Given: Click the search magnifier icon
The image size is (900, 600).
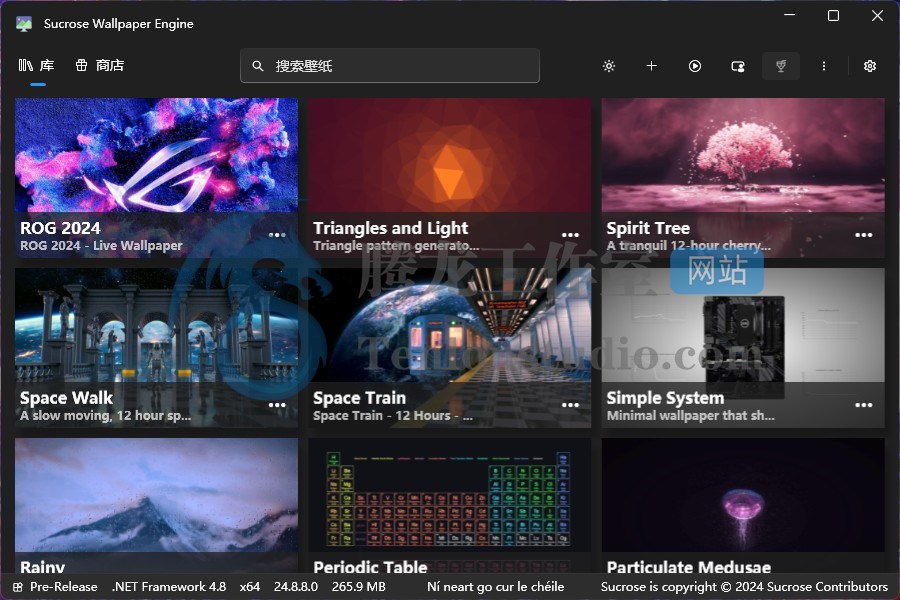Looking at the screenshot, I should click(258, 66).
